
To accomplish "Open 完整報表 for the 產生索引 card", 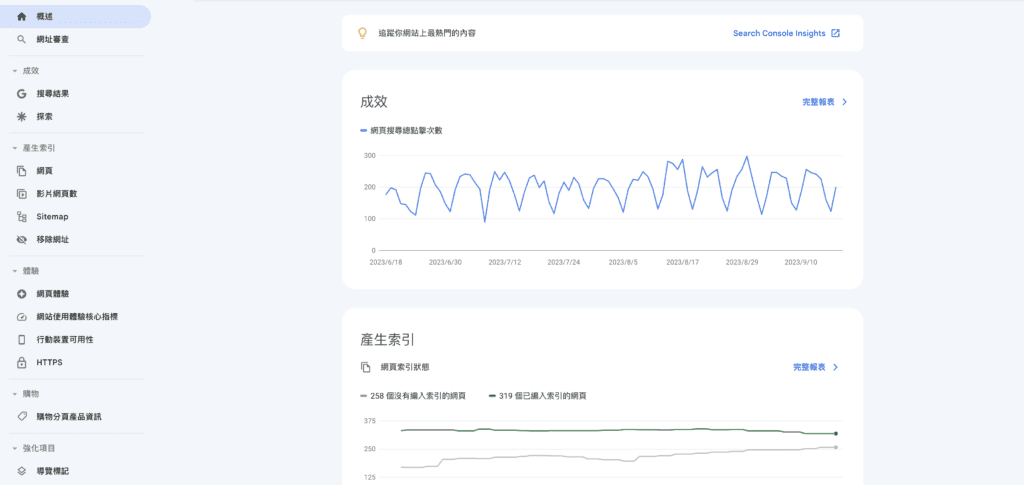I will [809, 368].
